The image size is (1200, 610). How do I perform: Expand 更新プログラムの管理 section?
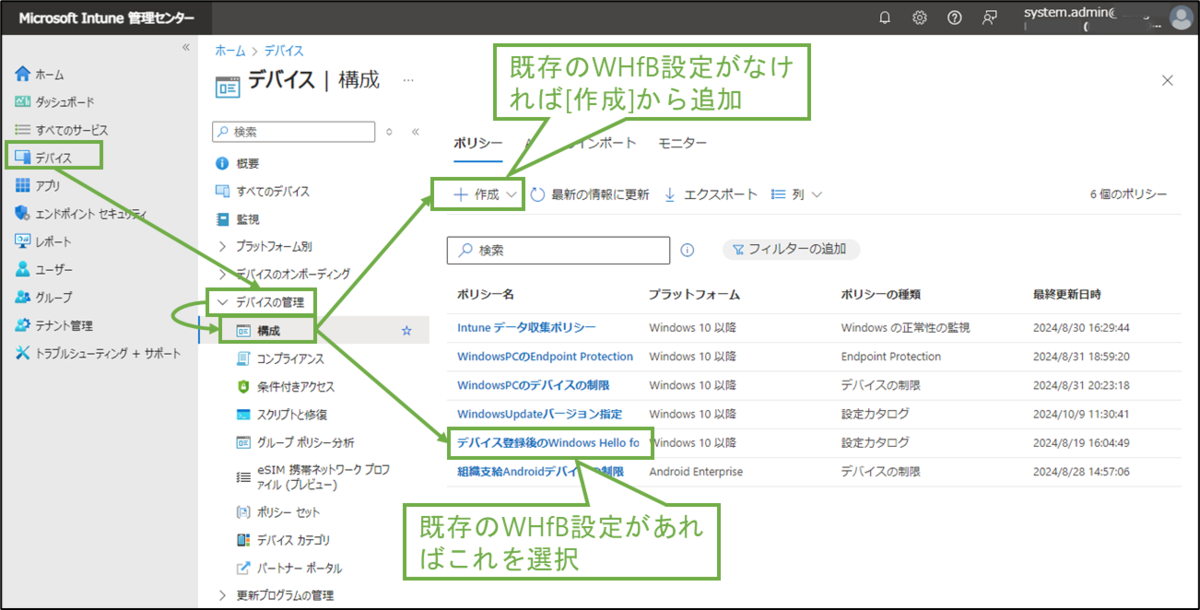pyautogui.click(x=276, y=595)
